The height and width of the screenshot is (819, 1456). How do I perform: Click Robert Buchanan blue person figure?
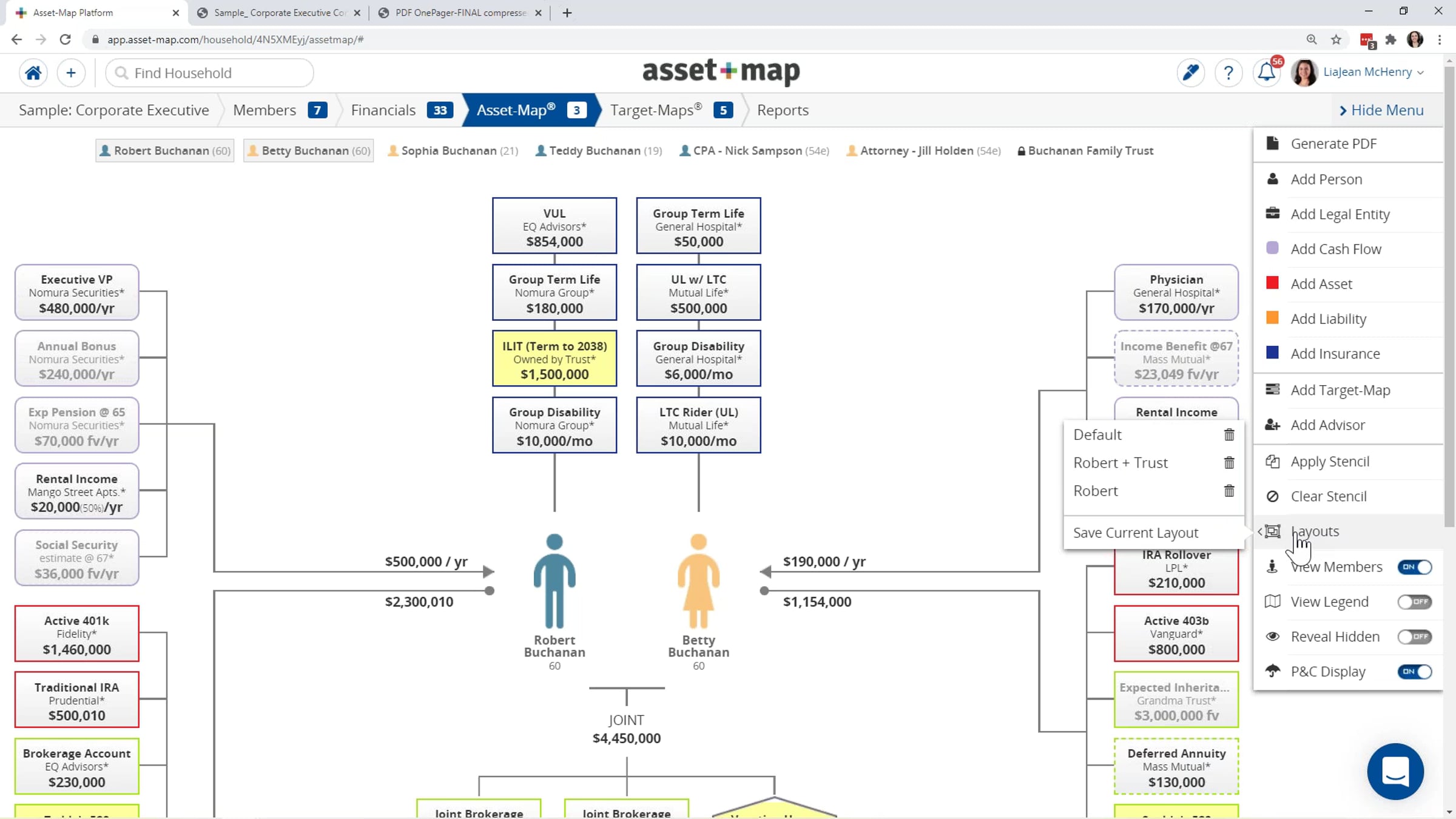click(554, 581)
